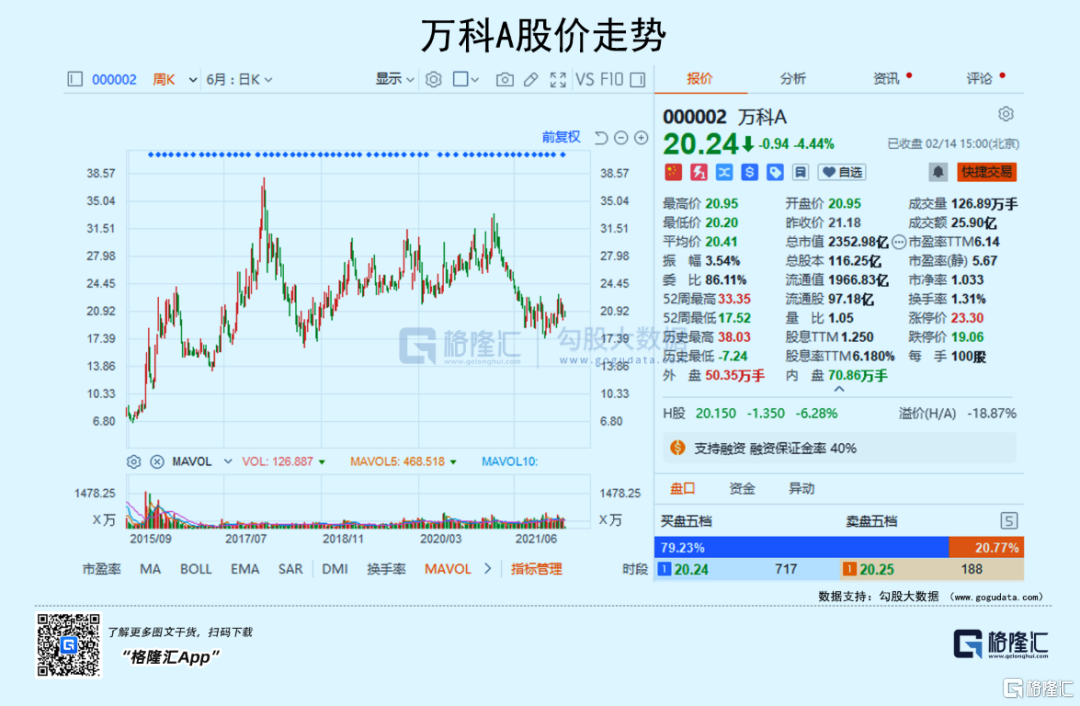Take a chart snapshot with camera icon

[x=505, y=80]
